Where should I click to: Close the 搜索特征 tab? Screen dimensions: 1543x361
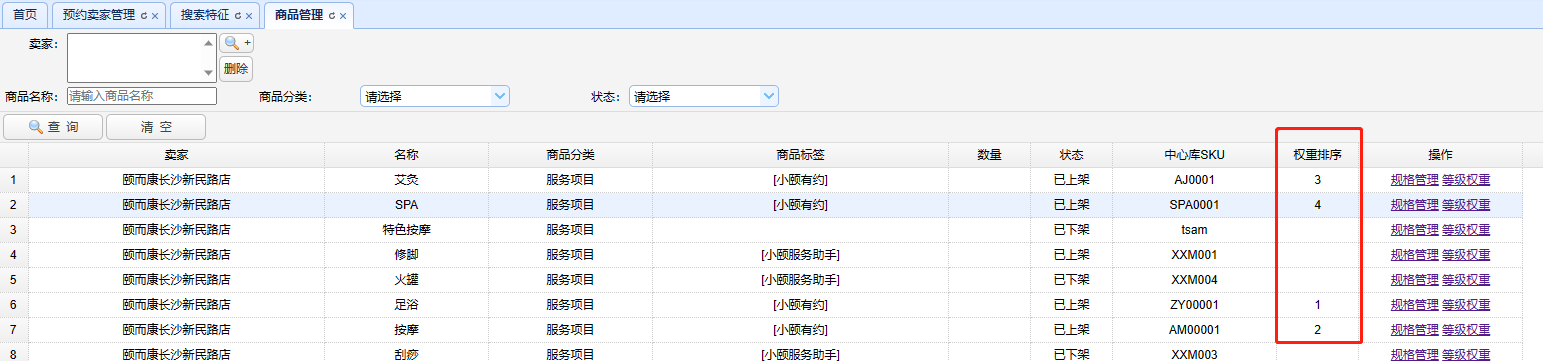click(x=250, y=16)
